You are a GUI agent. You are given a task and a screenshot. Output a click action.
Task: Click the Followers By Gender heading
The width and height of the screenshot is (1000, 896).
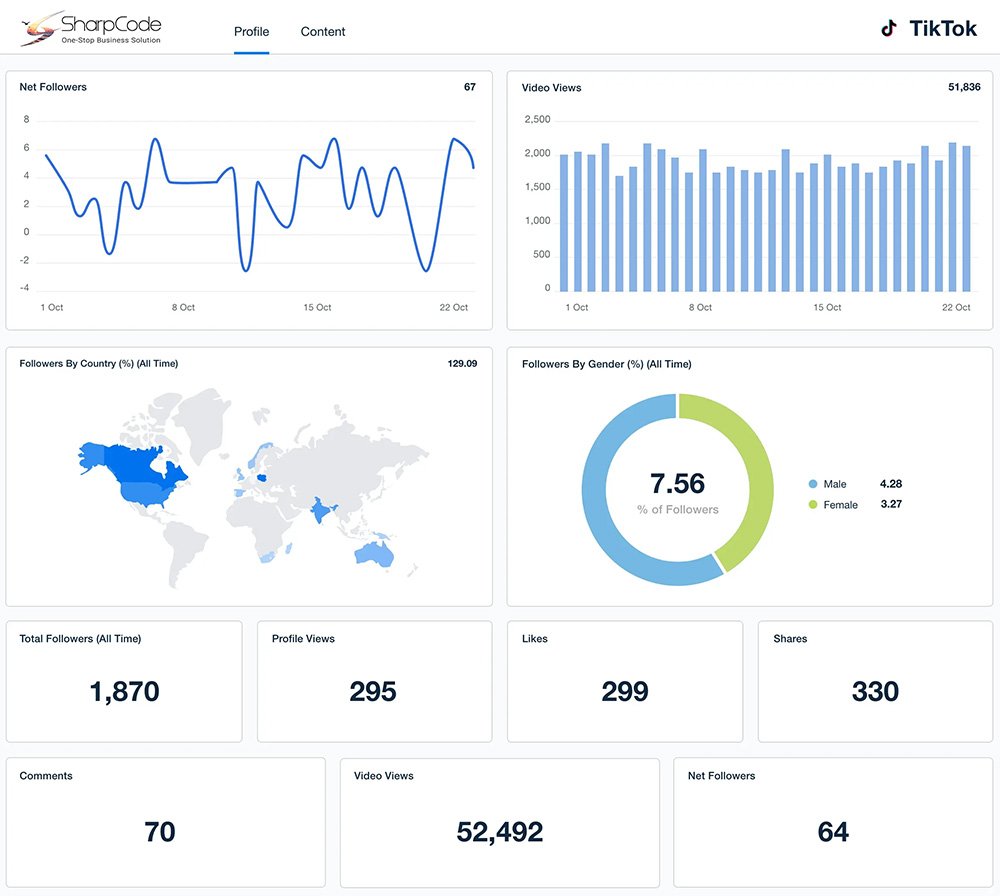[606, 364]
